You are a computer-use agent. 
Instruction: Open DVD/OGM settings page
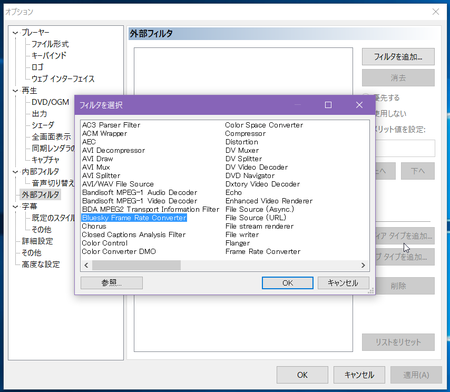50,102
